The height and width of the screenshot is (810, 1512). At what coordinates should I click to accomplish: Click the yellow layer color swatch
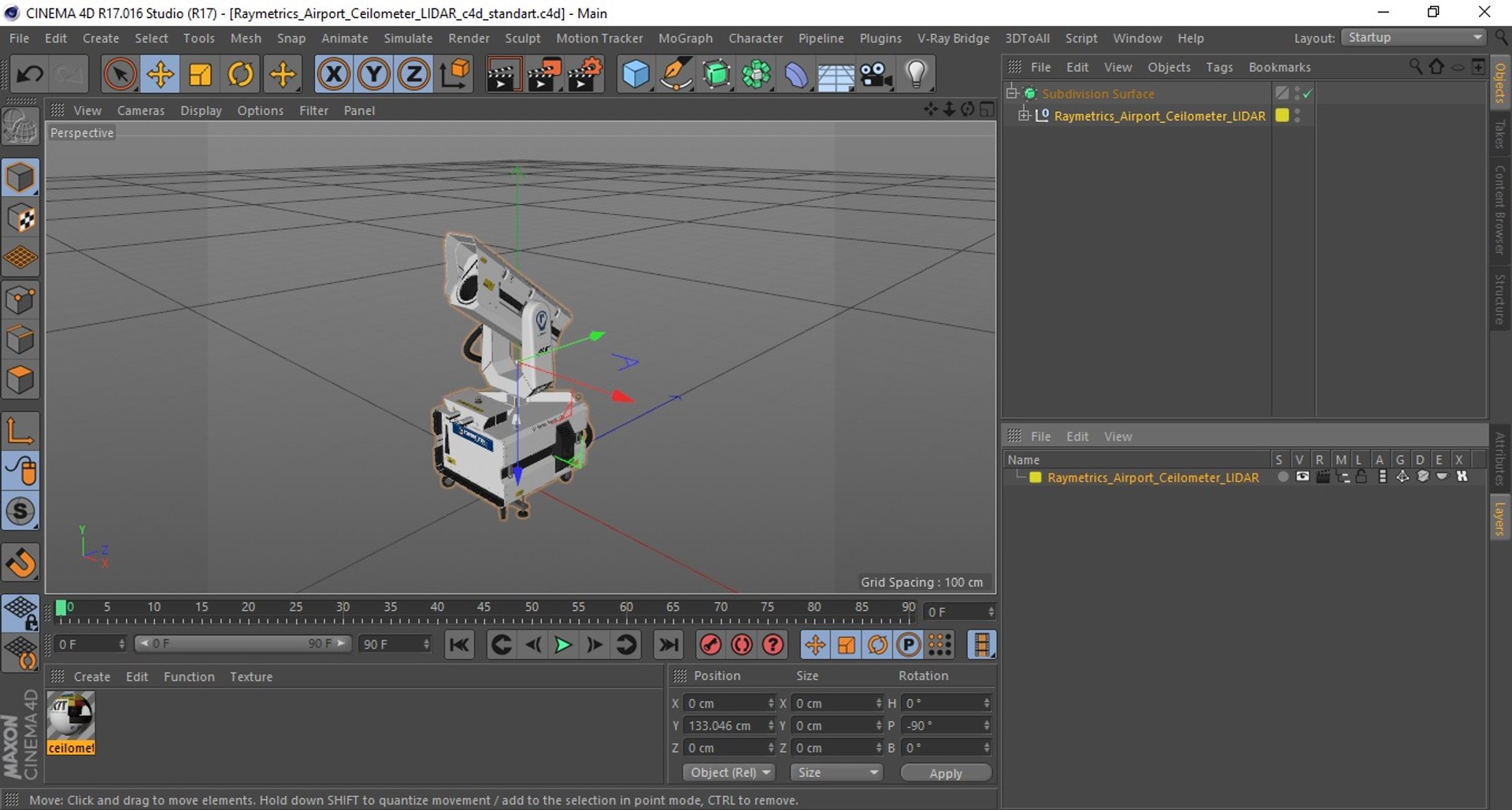pyautogui.click(x=1036, y=477)
